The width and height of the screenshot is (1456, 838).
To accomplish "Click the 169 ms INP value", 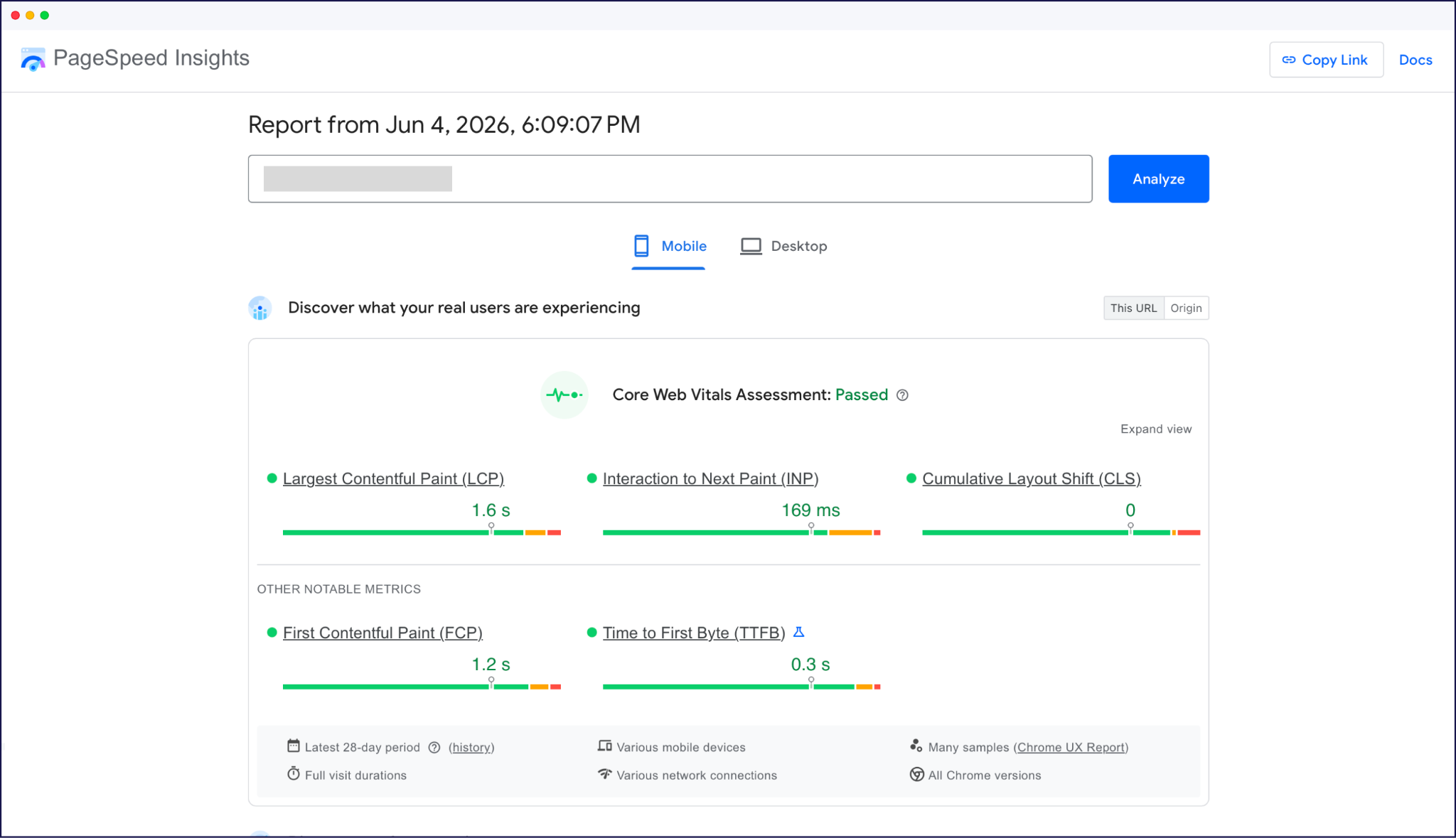I will pos(810,510).
